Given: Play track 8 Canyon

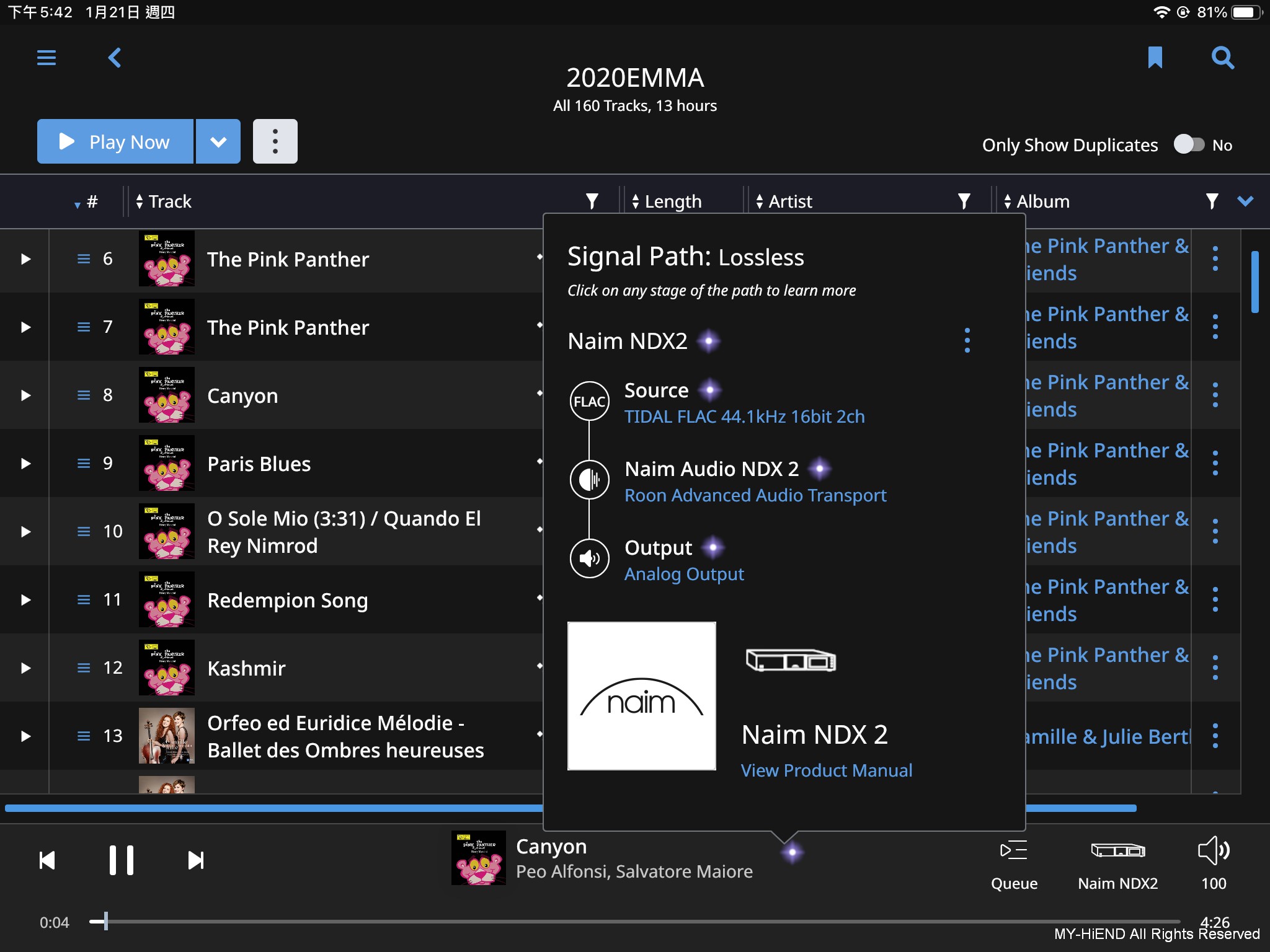Looking at the screenshot, I should 25,395.
